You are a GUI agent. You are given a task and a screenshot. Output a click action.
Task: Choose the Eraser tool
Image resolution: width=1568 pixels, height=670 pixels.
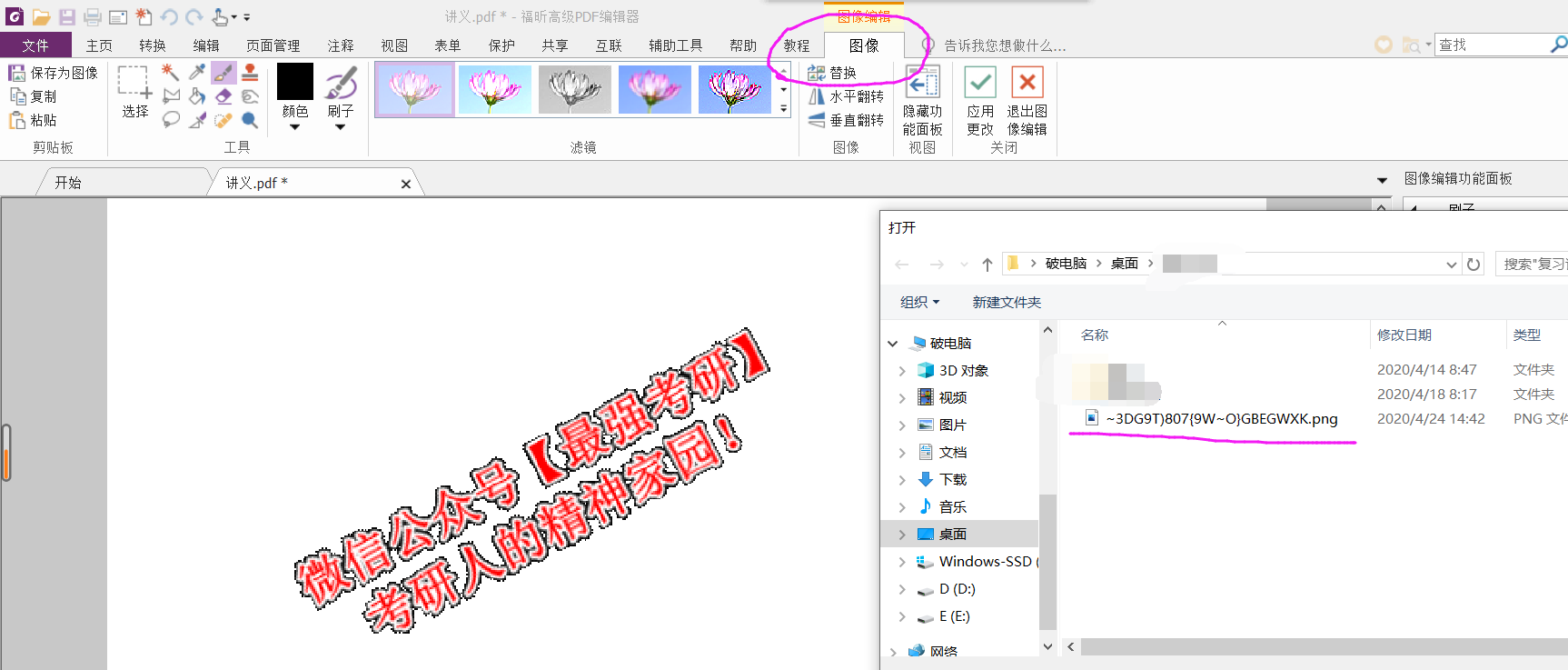[223, 95]
